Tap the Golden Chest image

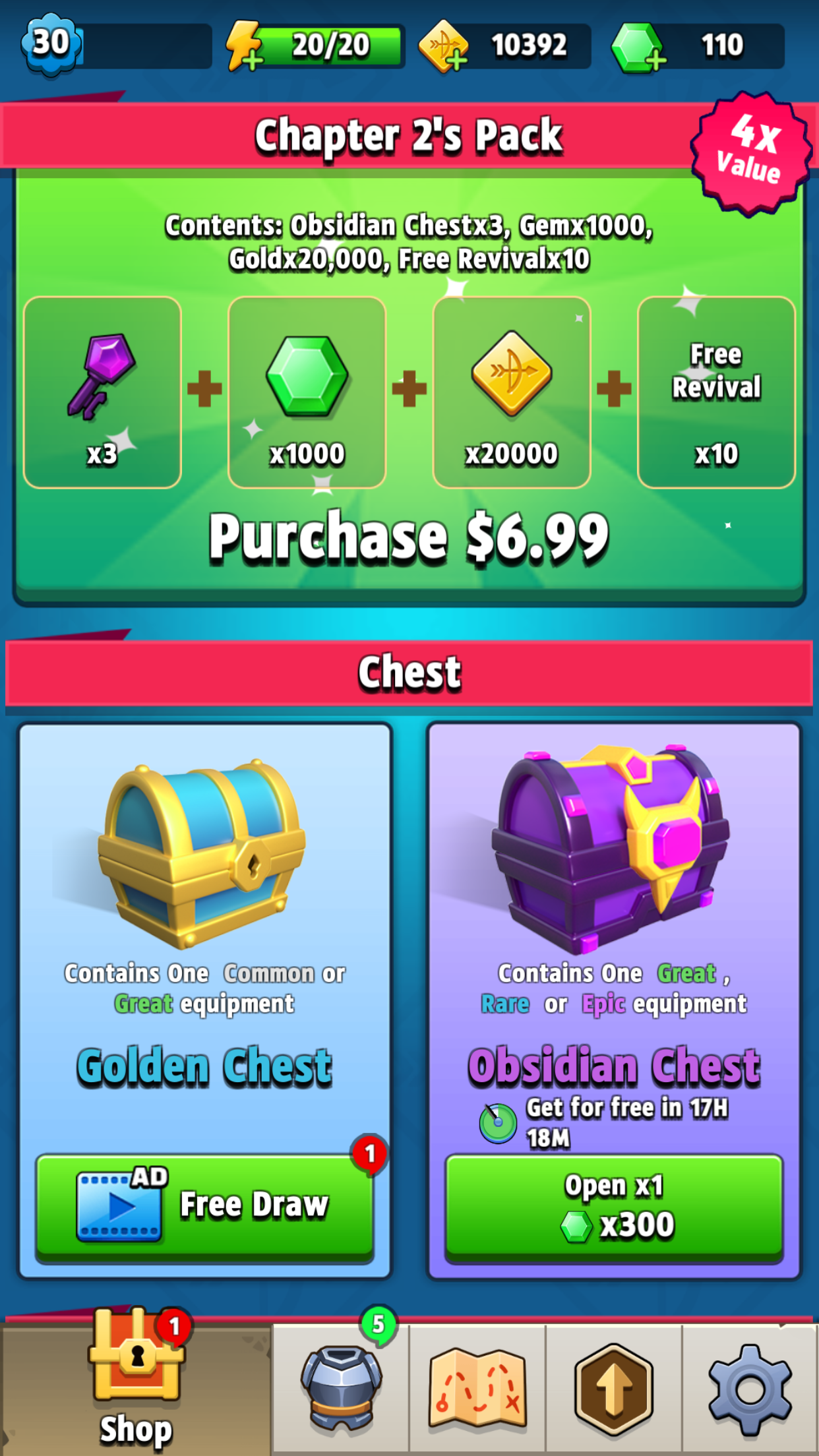pyautogui.click(x=201, y=854)
